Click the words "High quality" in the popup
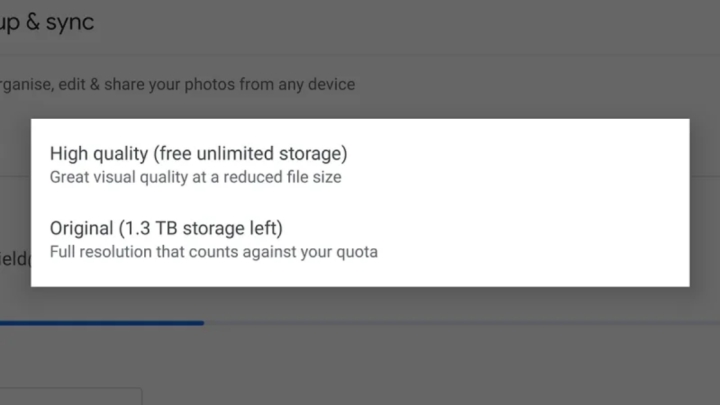Image resolution: width=720 pixels, height=405 pixels. (x=94, y=154)
